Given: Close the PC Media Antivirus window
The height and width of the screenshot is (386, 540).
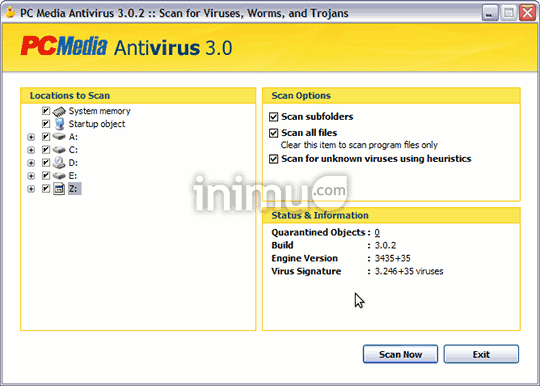Looking at the screenshot, I should point(527,13).
